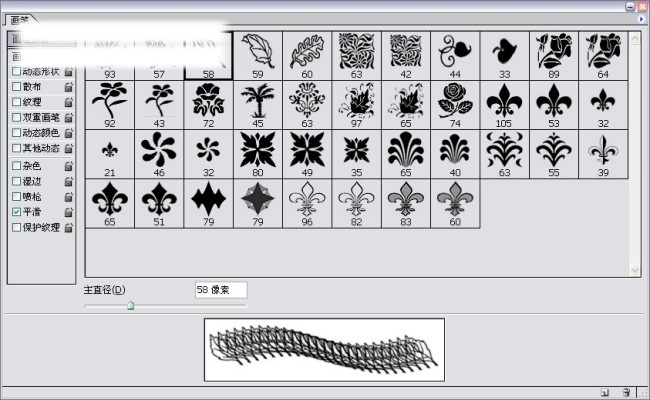Select the oak leaf brush 60

point(307,56)
